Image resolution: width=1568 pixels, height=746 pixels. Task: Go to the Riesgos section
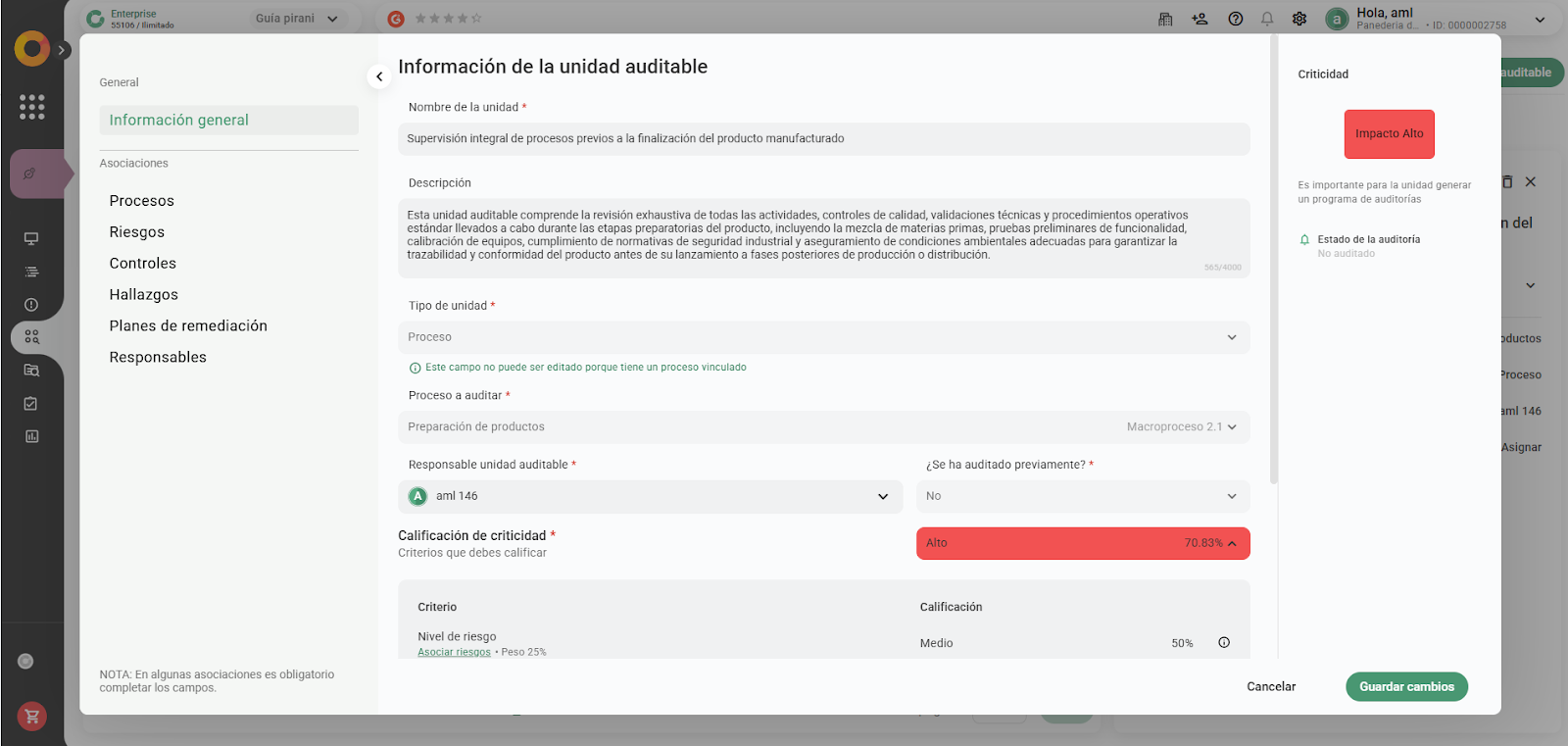[137, 232]
